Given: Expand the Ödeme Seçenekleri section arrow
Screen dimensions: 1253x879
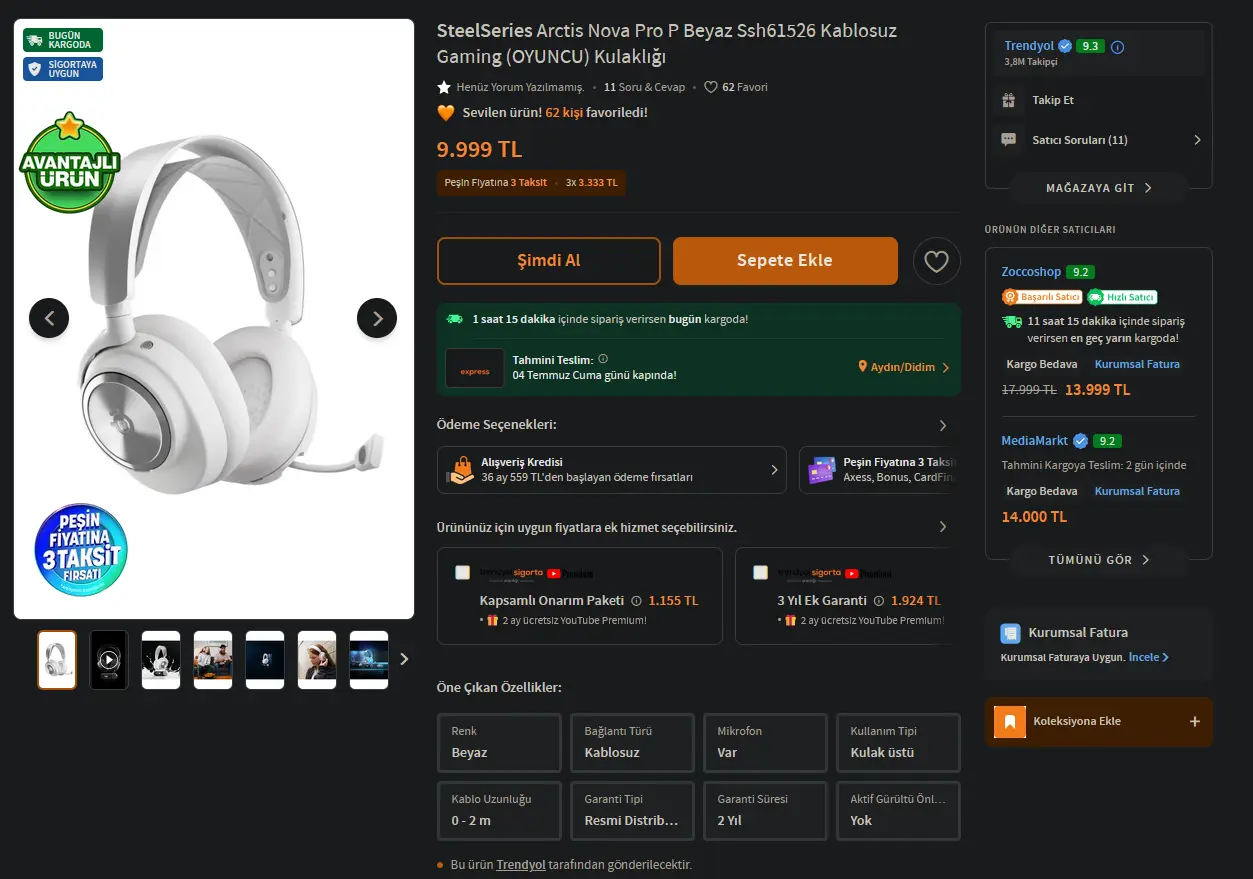Looking at the screenshot, I should [942, 425].
